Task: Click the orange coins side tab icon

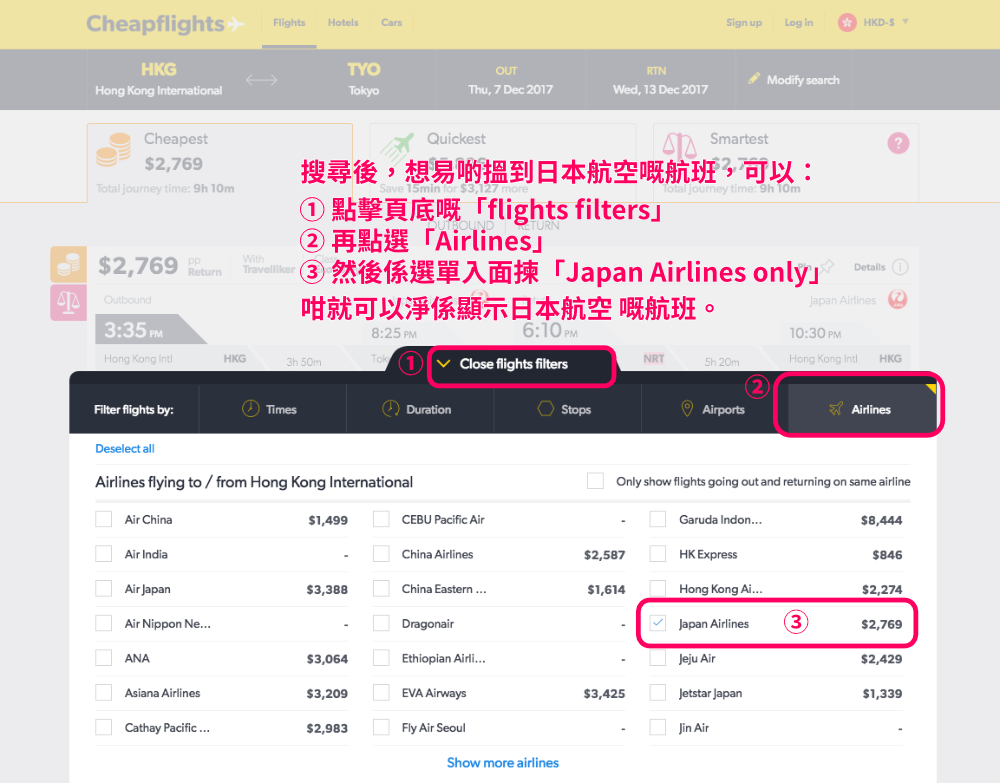Action: click(68, 264)
